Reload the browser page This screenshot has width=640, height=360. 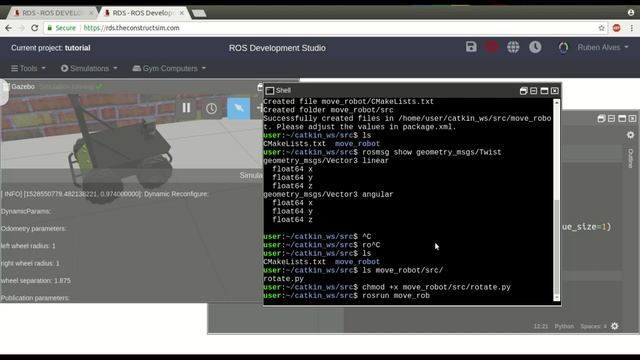(35, 28)
